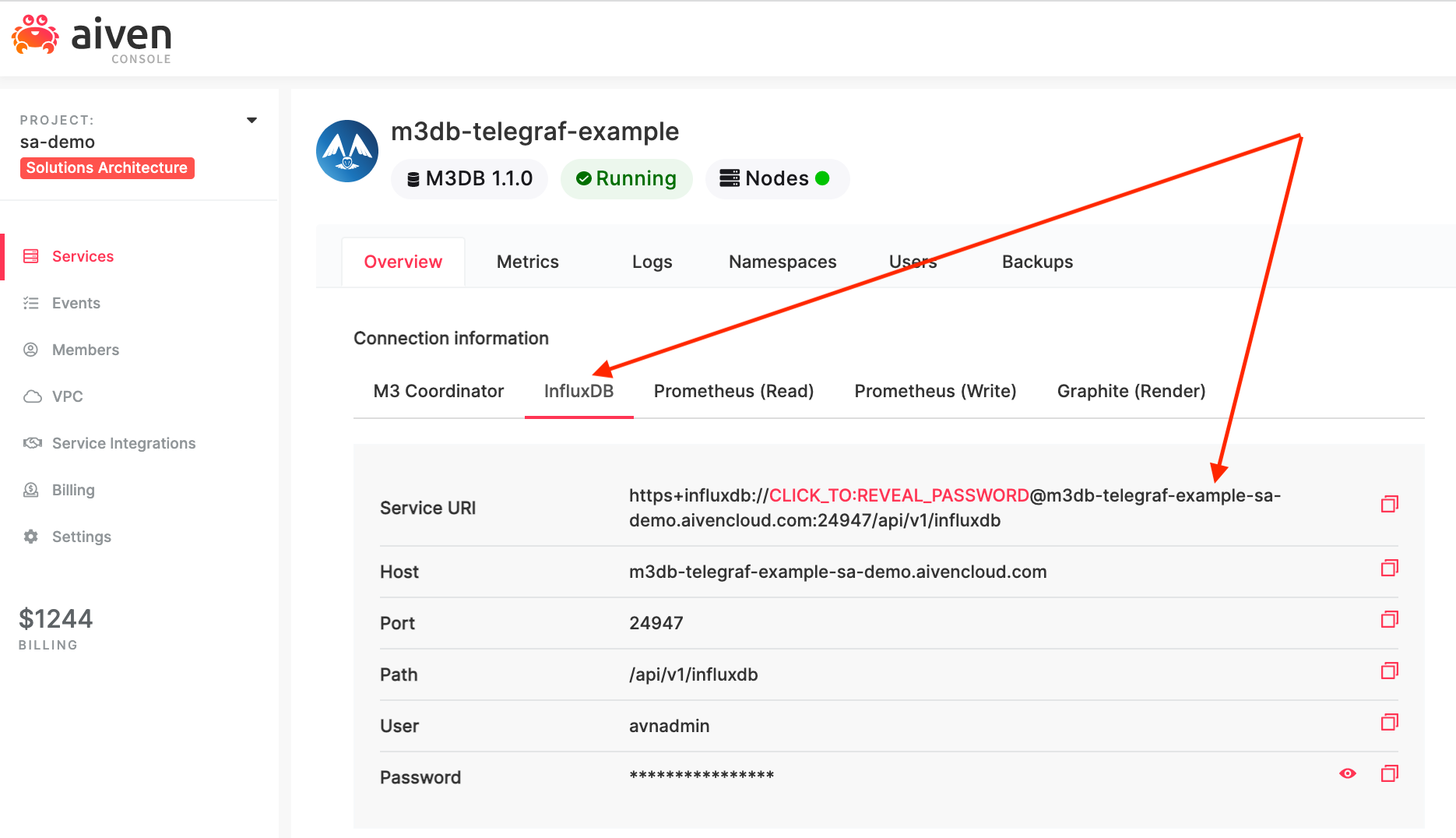Screen dimensions: 1456x838
Task: Select the M3 Coordinator connection tab
Action: point(438,391)
